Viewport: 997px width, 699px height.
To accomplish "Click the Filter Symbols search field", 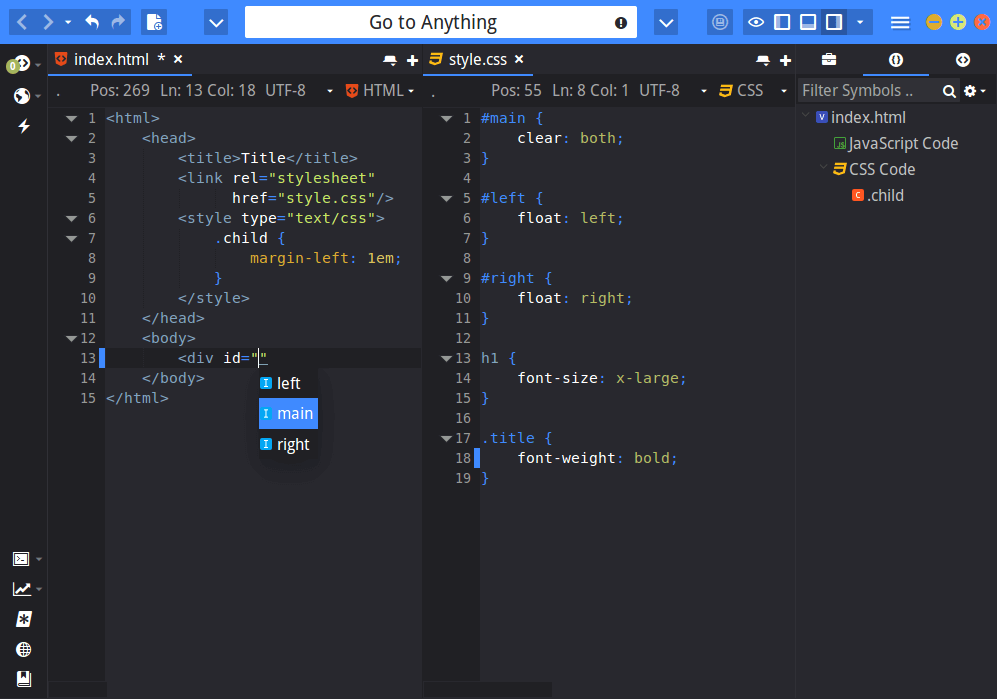I will 869,91.
